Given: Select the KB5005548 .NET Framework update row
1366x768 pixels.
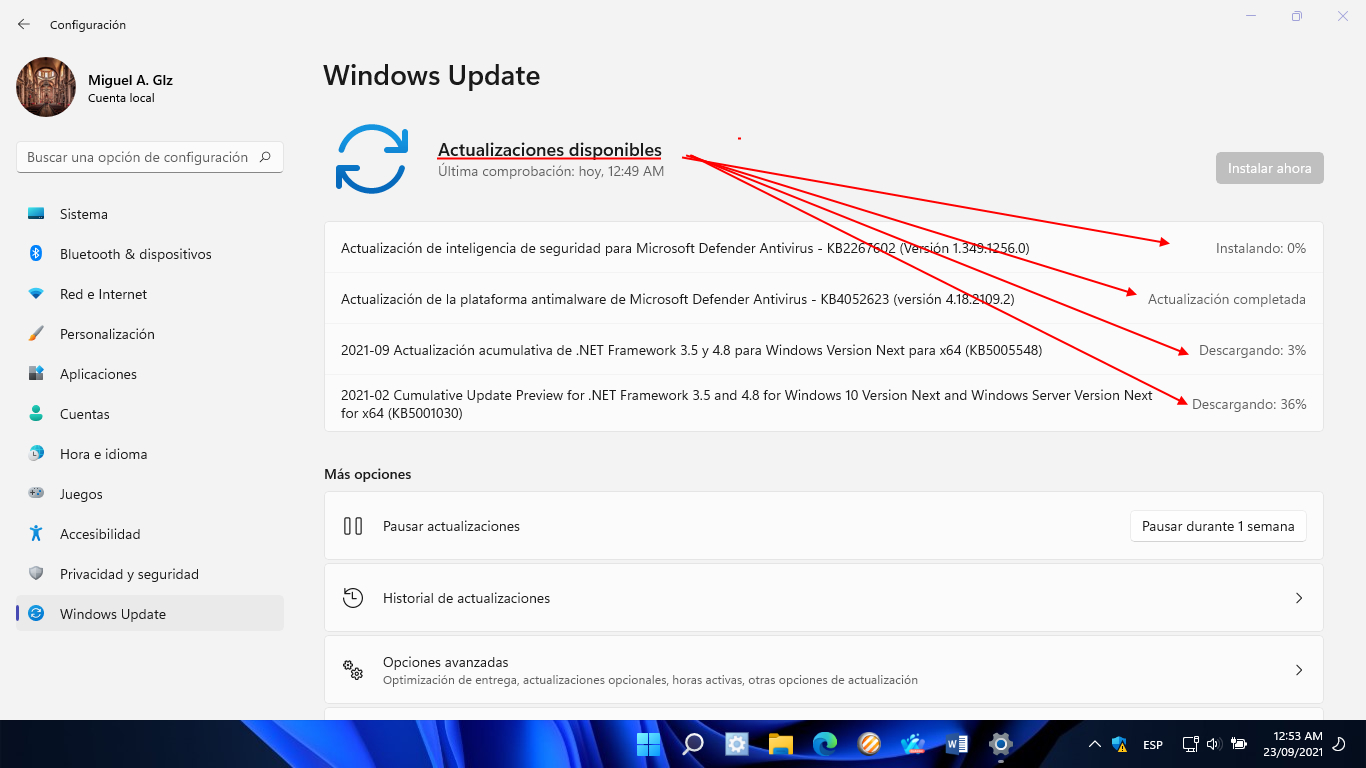Looking at the screenshot, I should (824, 350).
